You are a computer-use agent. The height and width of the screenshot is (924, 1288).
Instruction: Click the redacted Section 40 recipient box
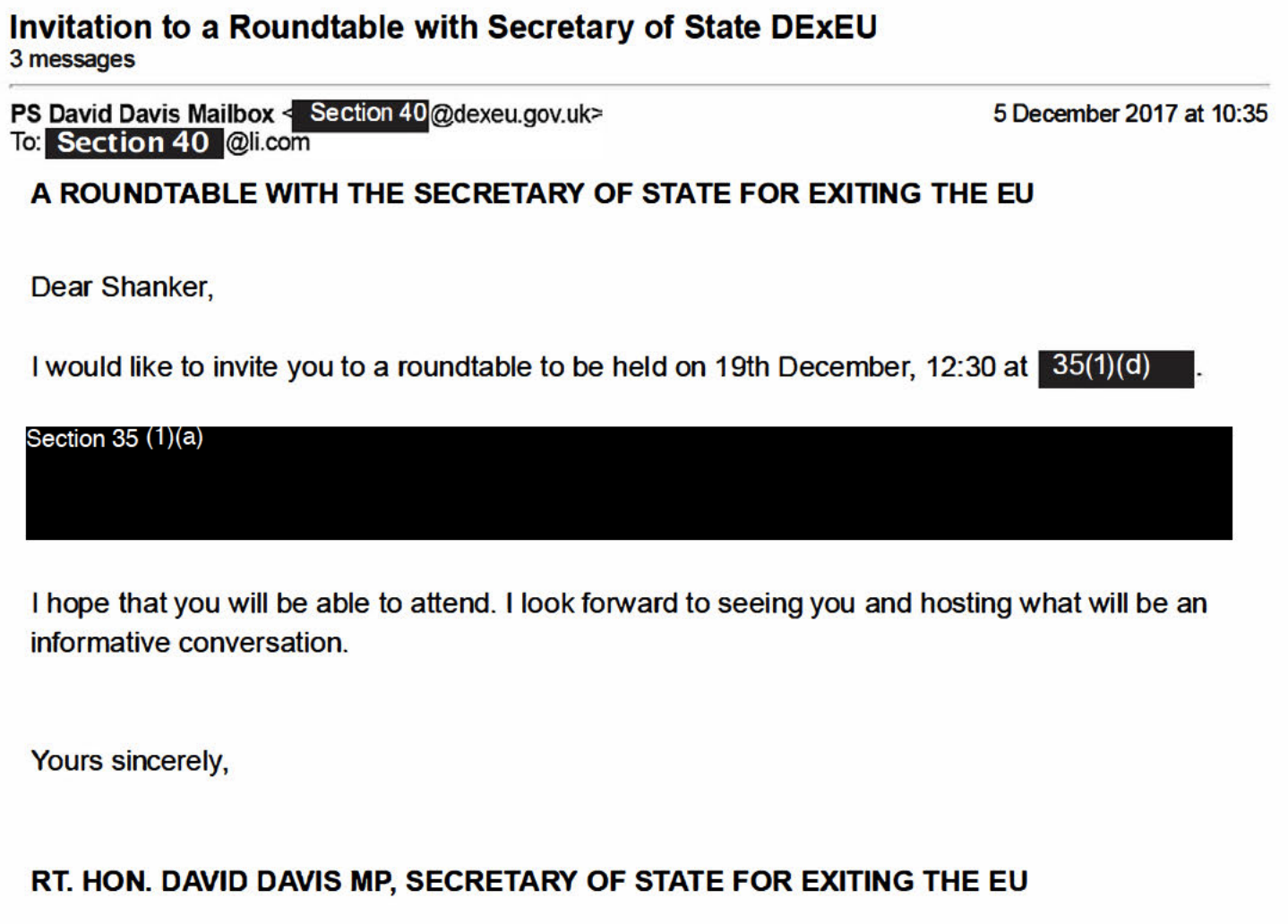(x=133, y=143)
